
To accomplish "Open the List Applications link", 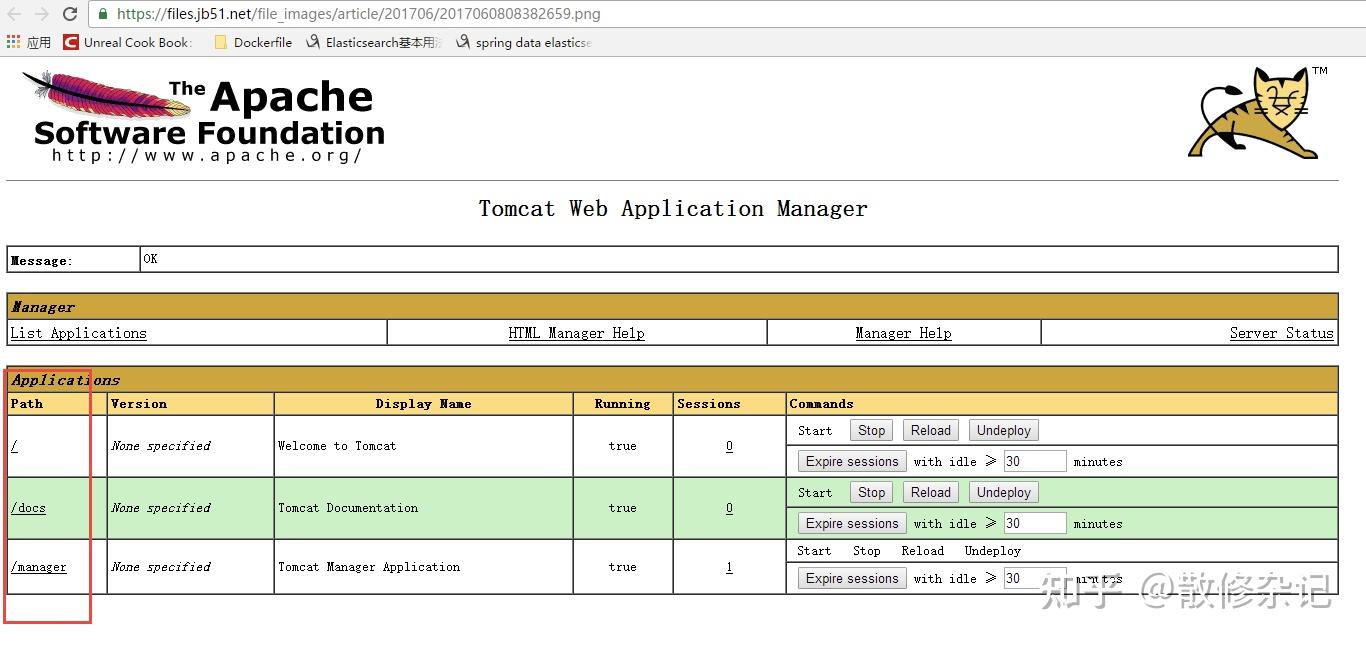I will pos(79,333).
